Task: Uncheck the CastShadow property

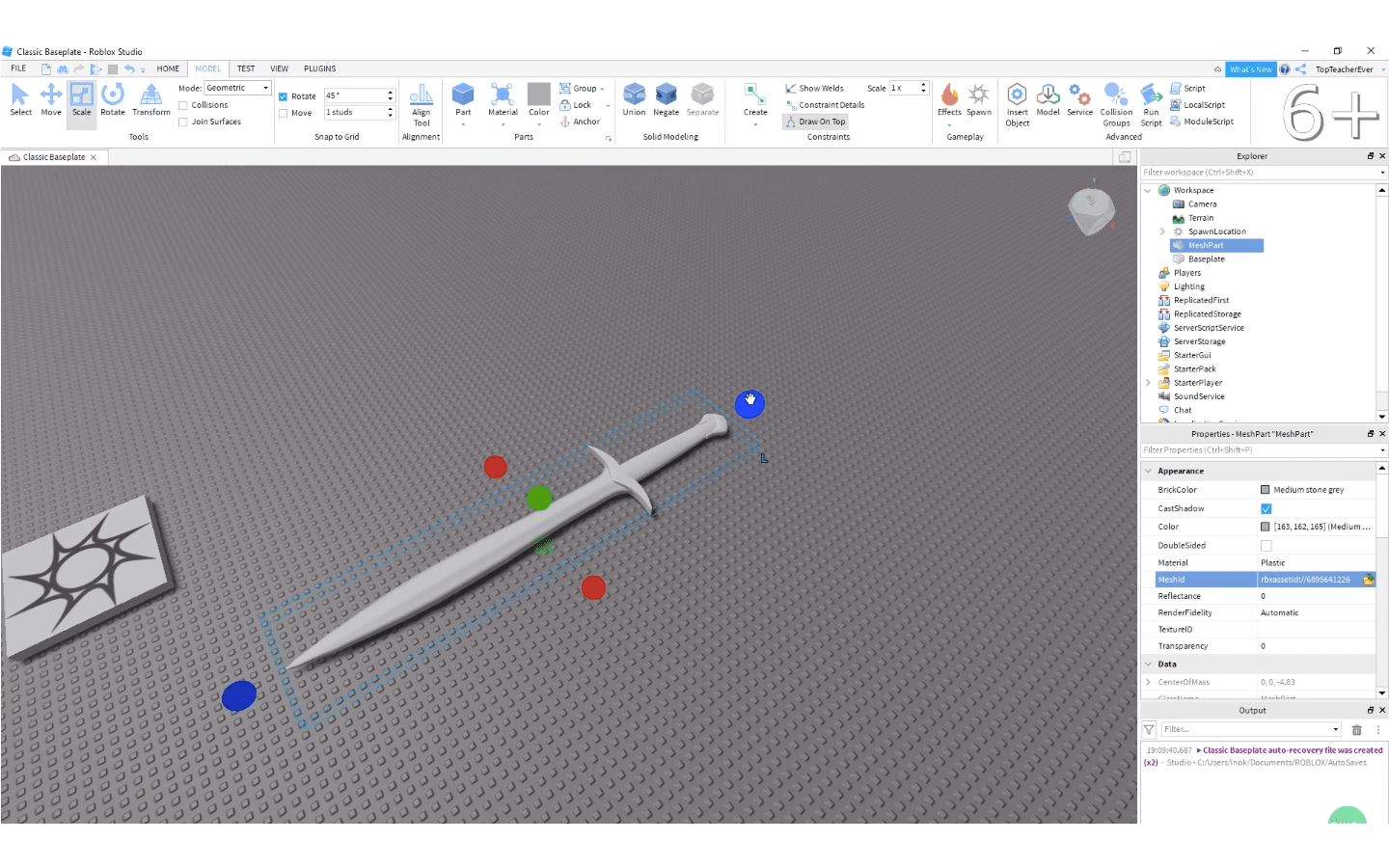Action: (x=1266, y=508)
